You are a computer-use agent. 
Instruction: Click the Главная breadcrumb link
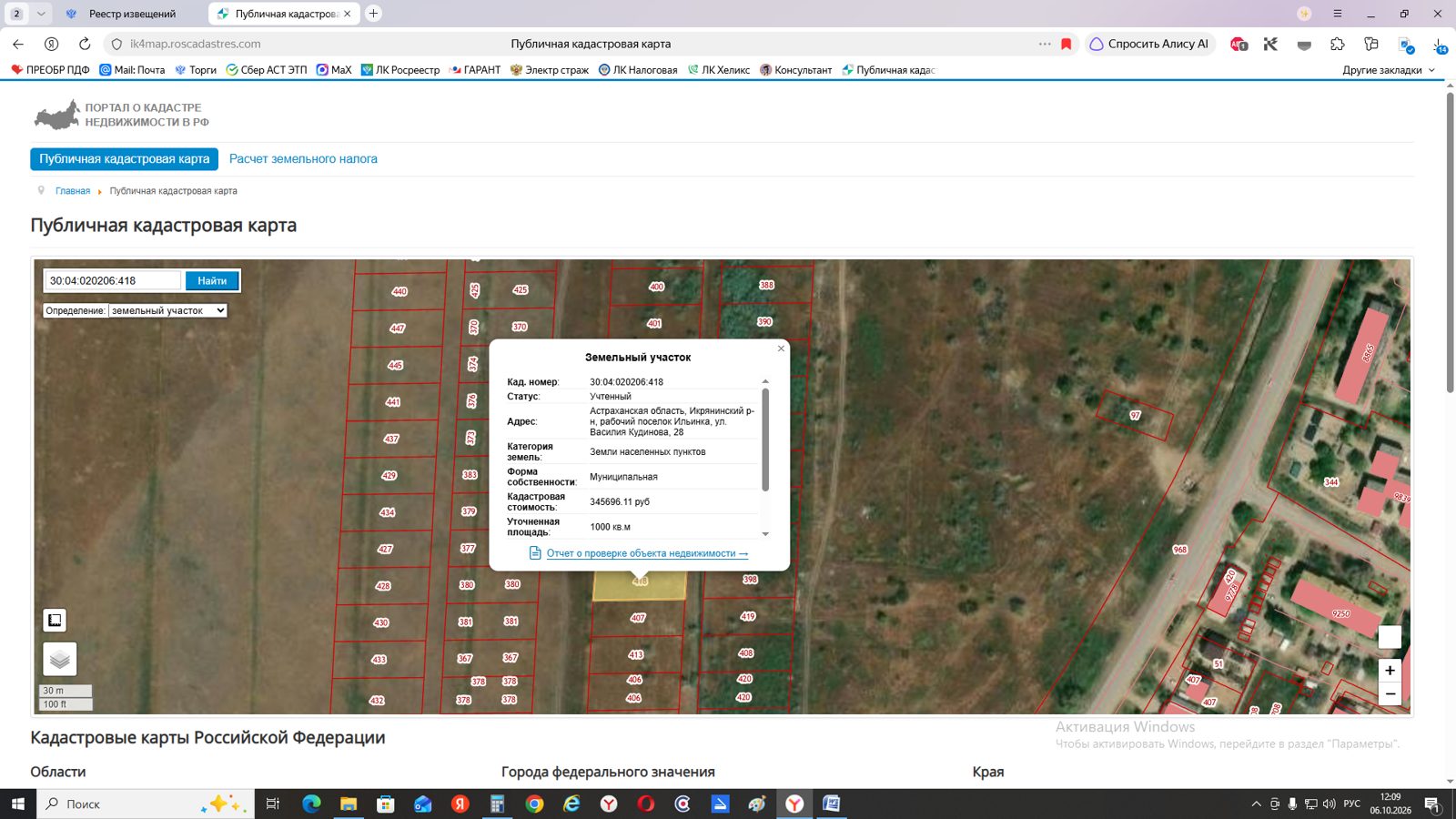click(x=73, y=191)
